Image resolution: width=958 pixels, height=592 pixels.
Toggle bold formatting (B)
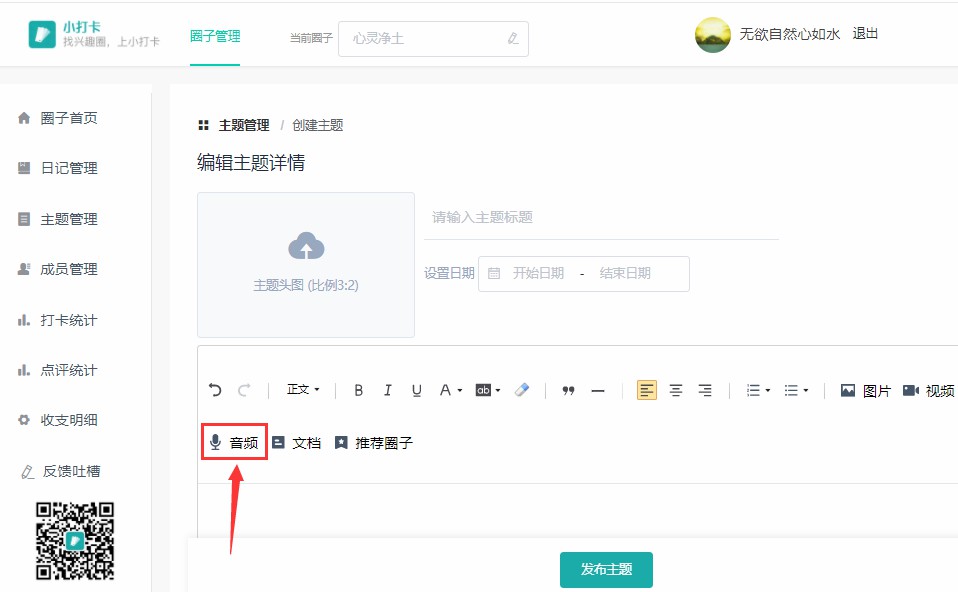(x=359, y=390)
